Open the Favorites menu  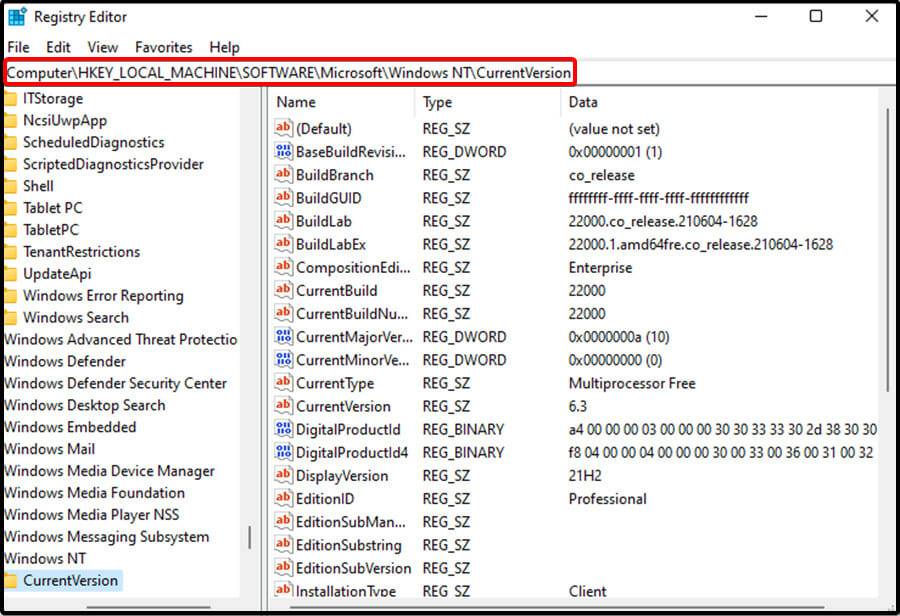coord(164,47)
